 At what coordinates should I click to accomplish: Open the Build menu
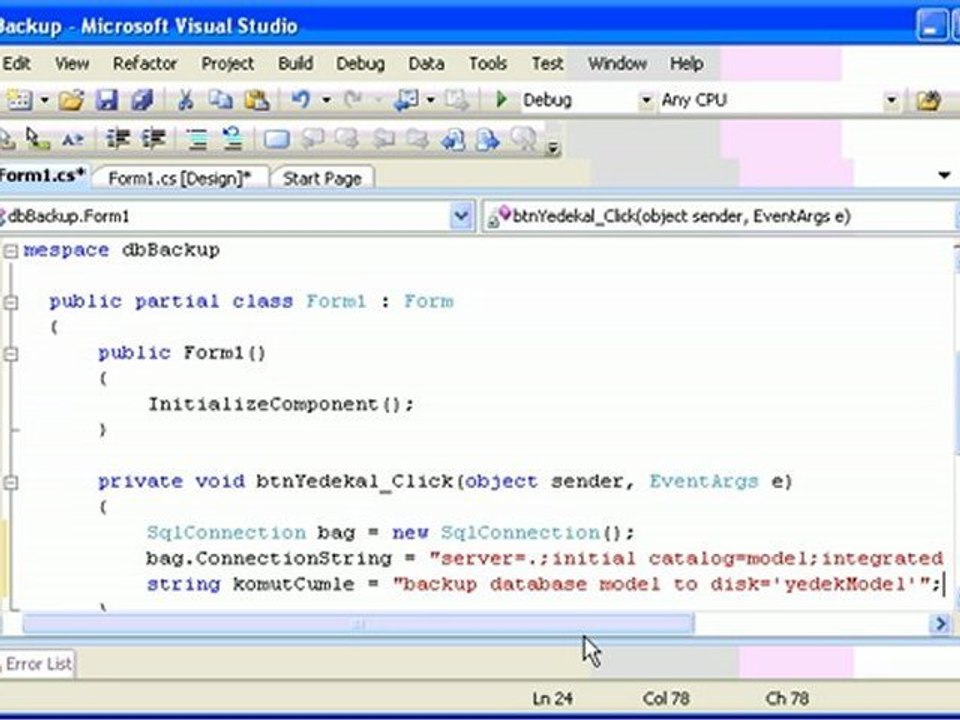[x=295, y=63]
